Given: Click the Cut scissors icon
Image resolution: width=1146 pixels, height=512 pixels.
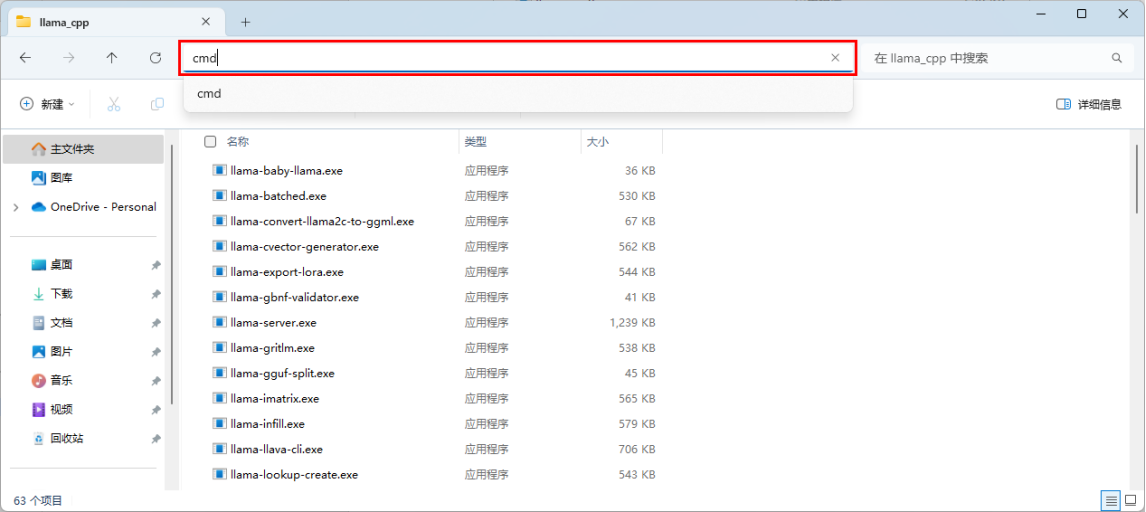Looking at the screenshot, I should pyautogui.click(x=113, y=104).
